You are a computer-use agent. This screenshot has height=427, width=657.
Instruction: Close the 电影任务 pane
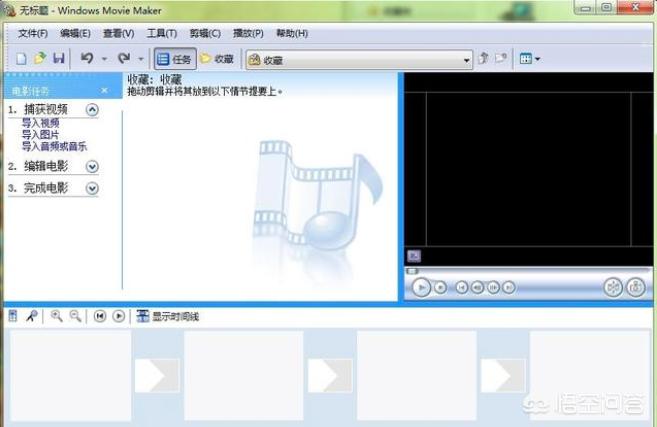[x=104, y=90]
